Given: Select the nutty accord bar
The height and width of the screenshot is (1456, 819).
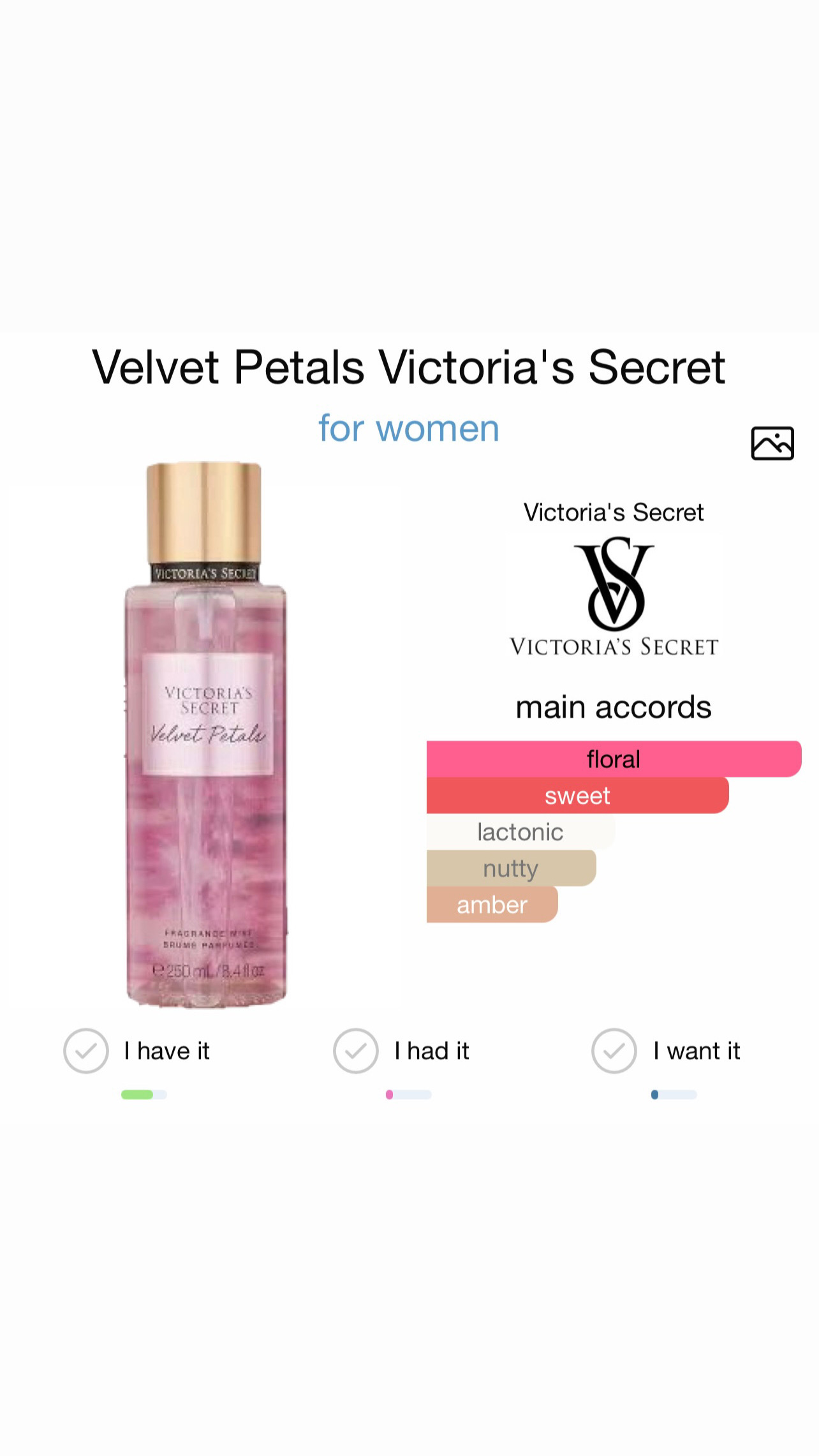Looking at the screenshot, I should pos(511,868).
